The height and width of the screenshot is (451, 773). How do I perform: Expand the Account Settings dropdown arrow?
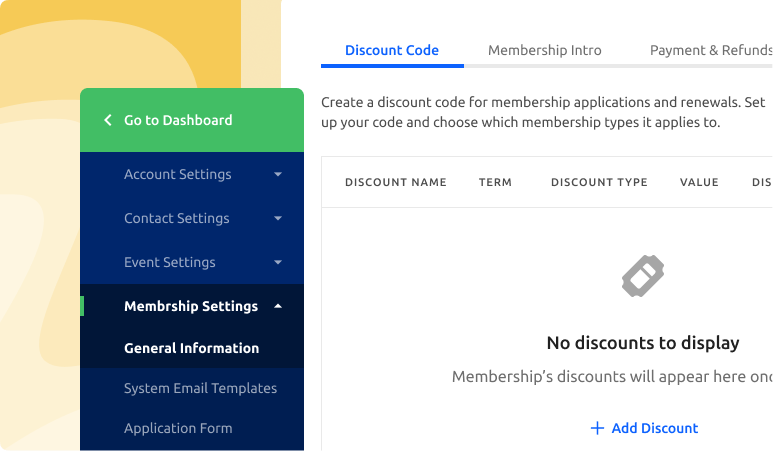click(278, 174)
